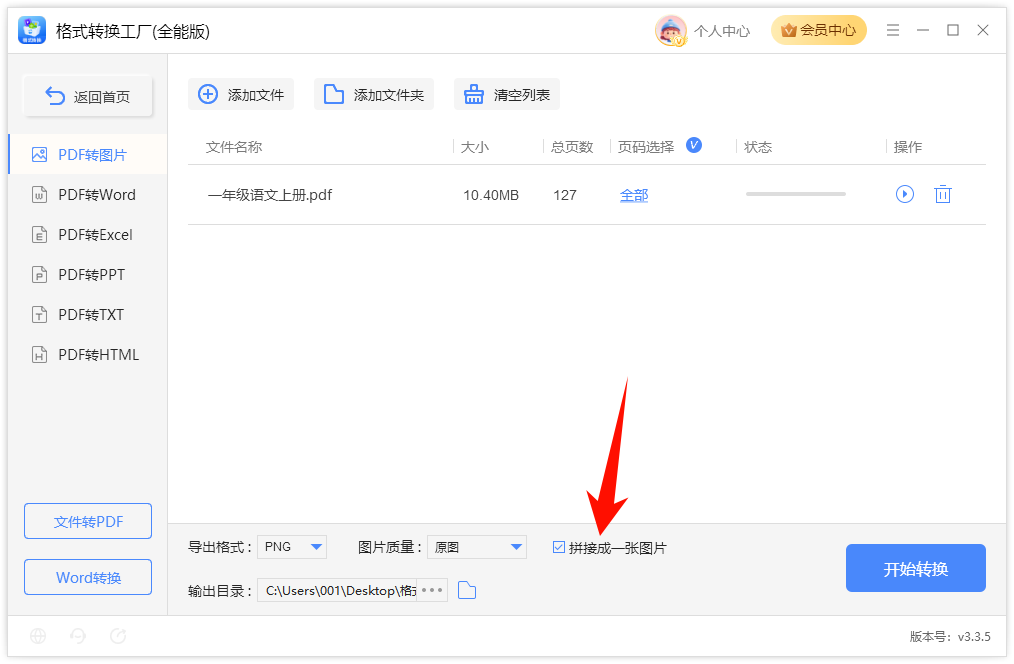The image size is (1014, 664).
Task: Click the output directory path field
Action: [x=337, y=590]
